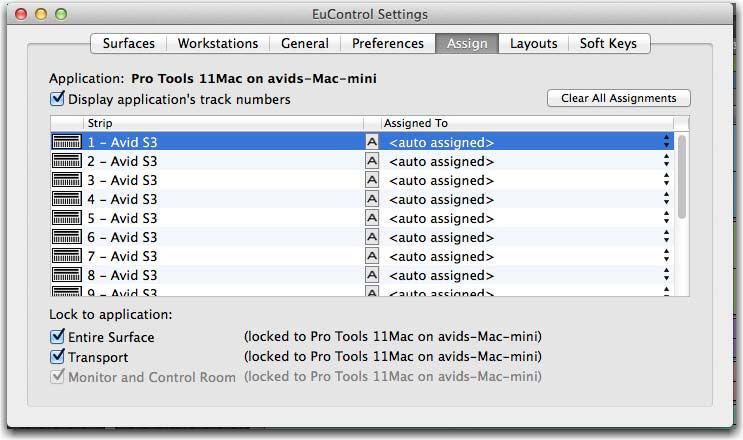Select the row labeled 3 - Avid S3
The image size is (743, 440).
(x=362, y=180)
